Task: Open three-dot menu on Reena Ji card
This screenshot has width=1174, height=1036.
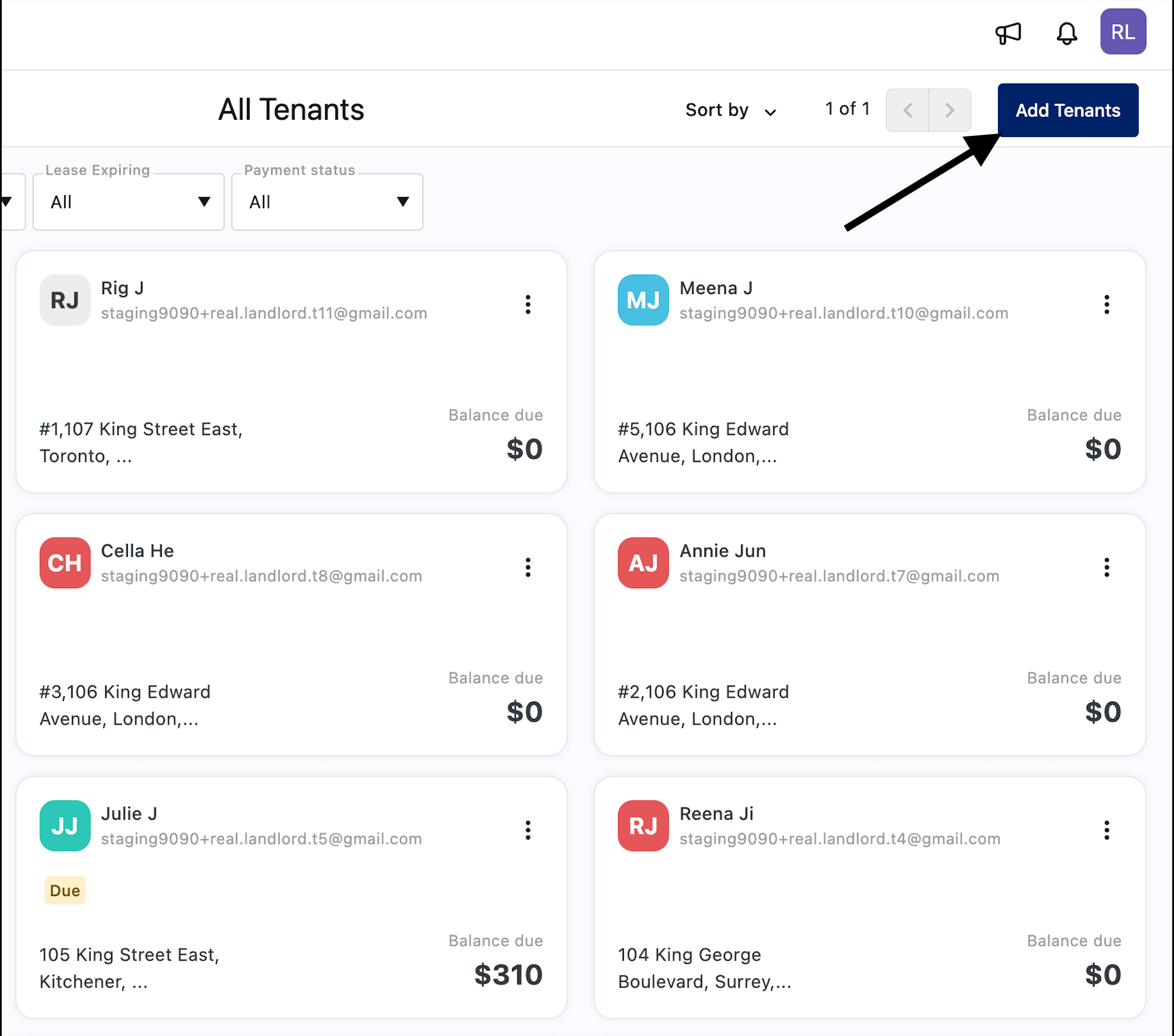Action: (x=1106, y=830)
